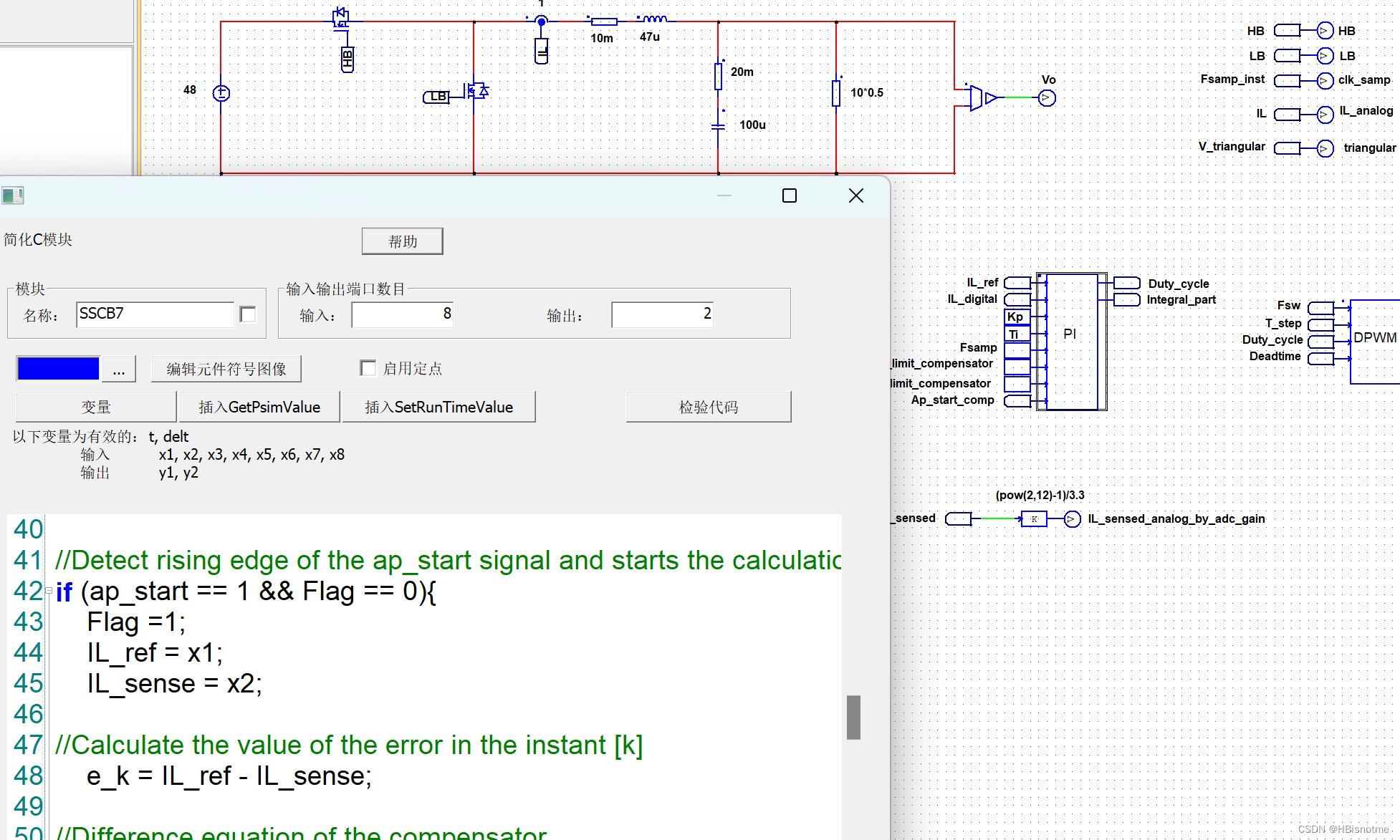
Task: Click the 变量 variables button
Action: (96, 407)
